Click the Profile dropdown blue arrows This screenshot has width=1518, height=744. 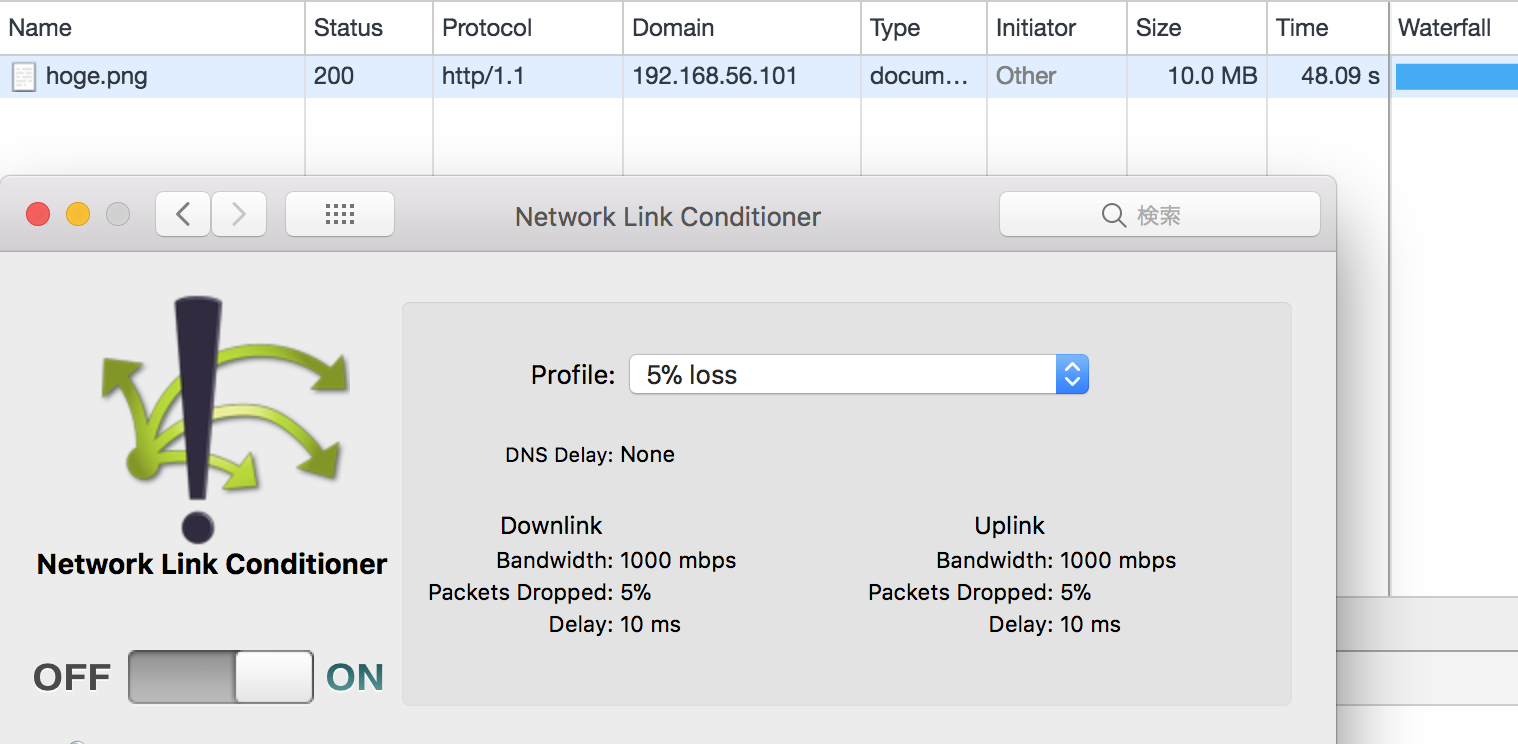click(1072, 375)
